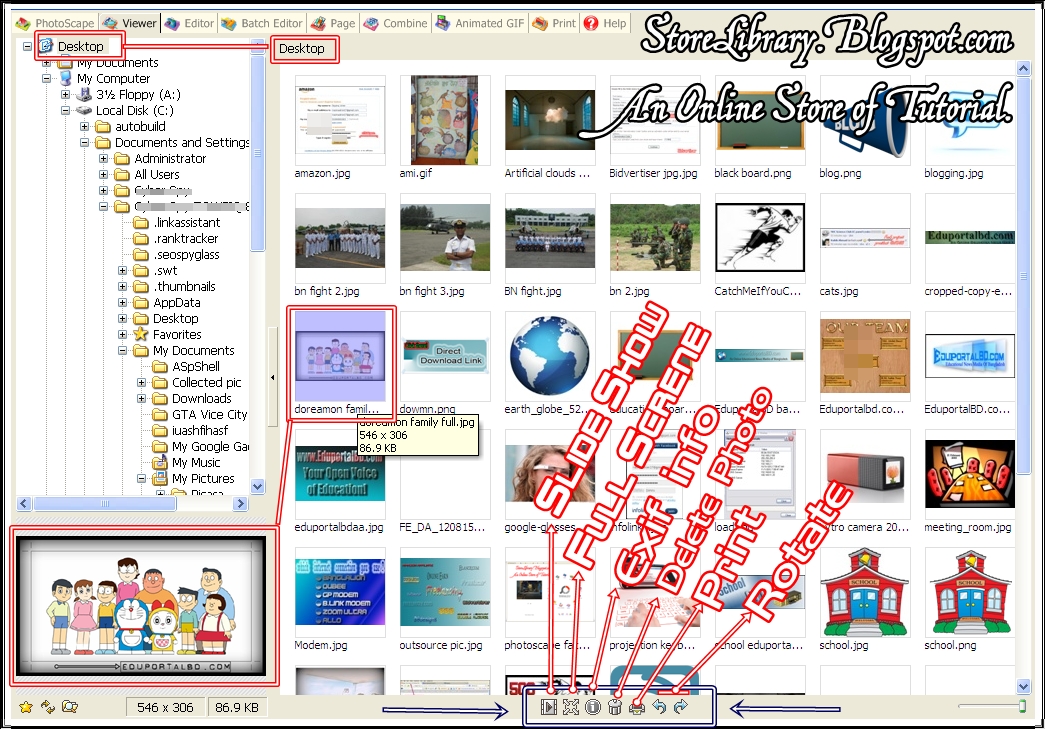Show Exif info icon
This screenshot has width=1045, height=729.
pos(592,707)
